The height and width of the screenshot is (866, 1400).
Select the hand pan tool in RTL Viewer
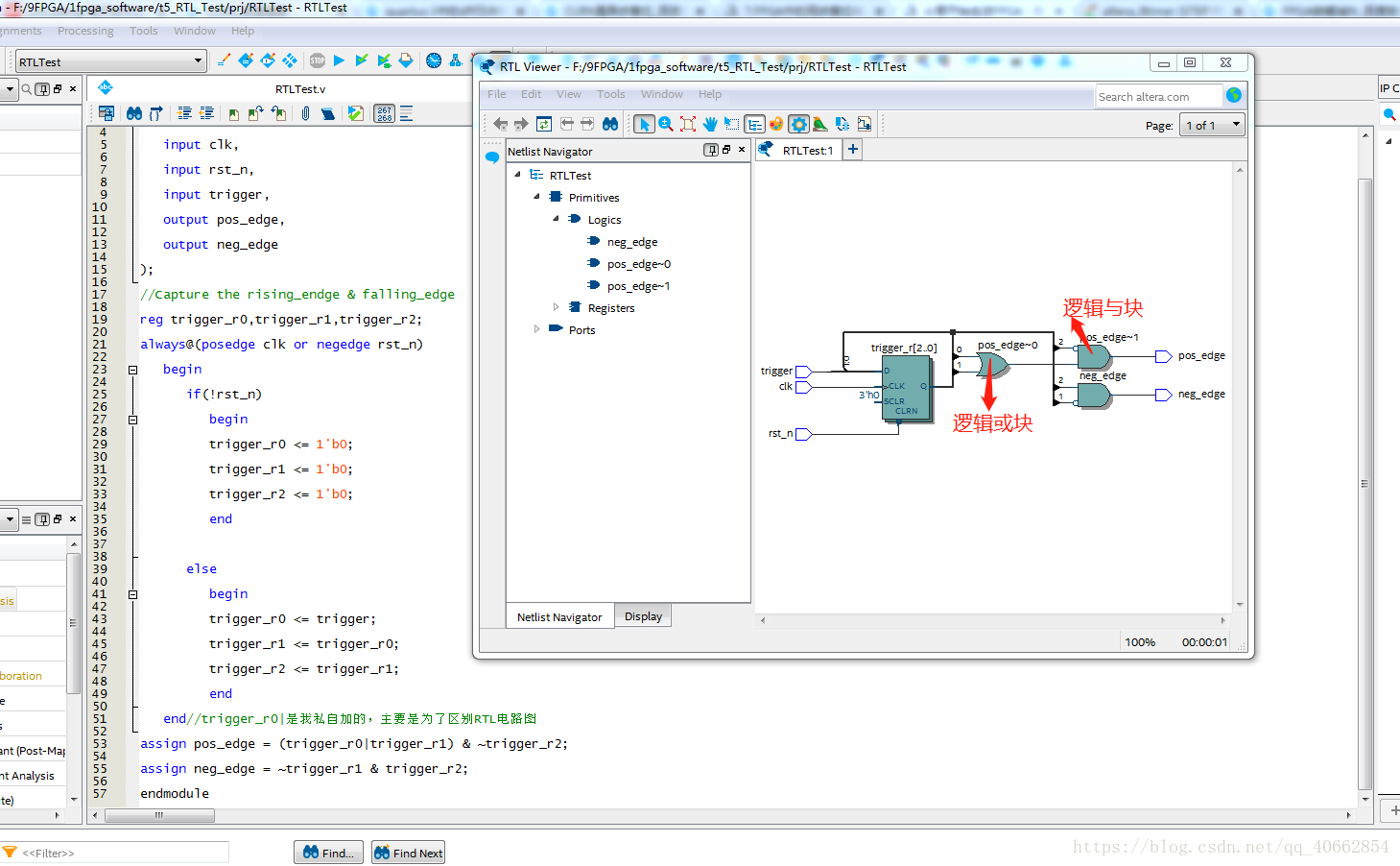pyautogui.click(x=710, y=124)
